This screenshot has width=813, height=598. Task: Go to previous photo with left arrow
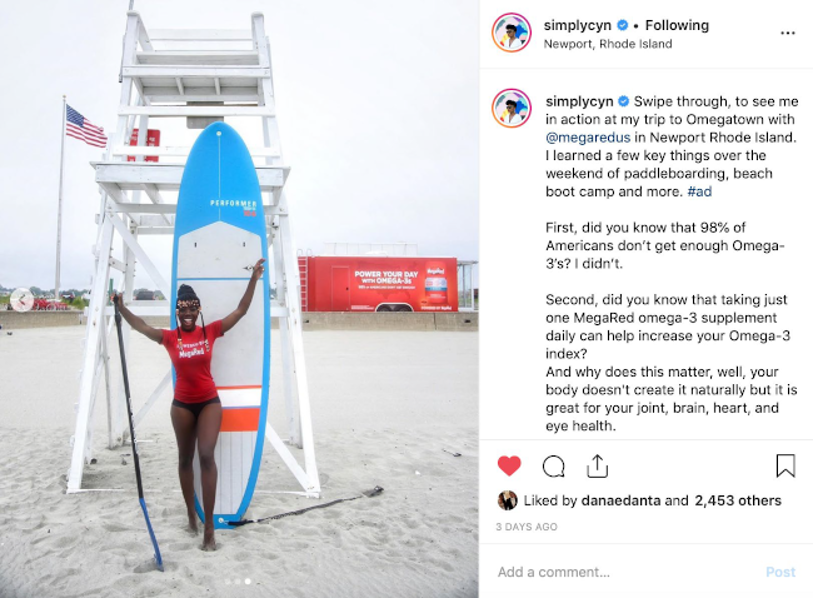[21, 299]
